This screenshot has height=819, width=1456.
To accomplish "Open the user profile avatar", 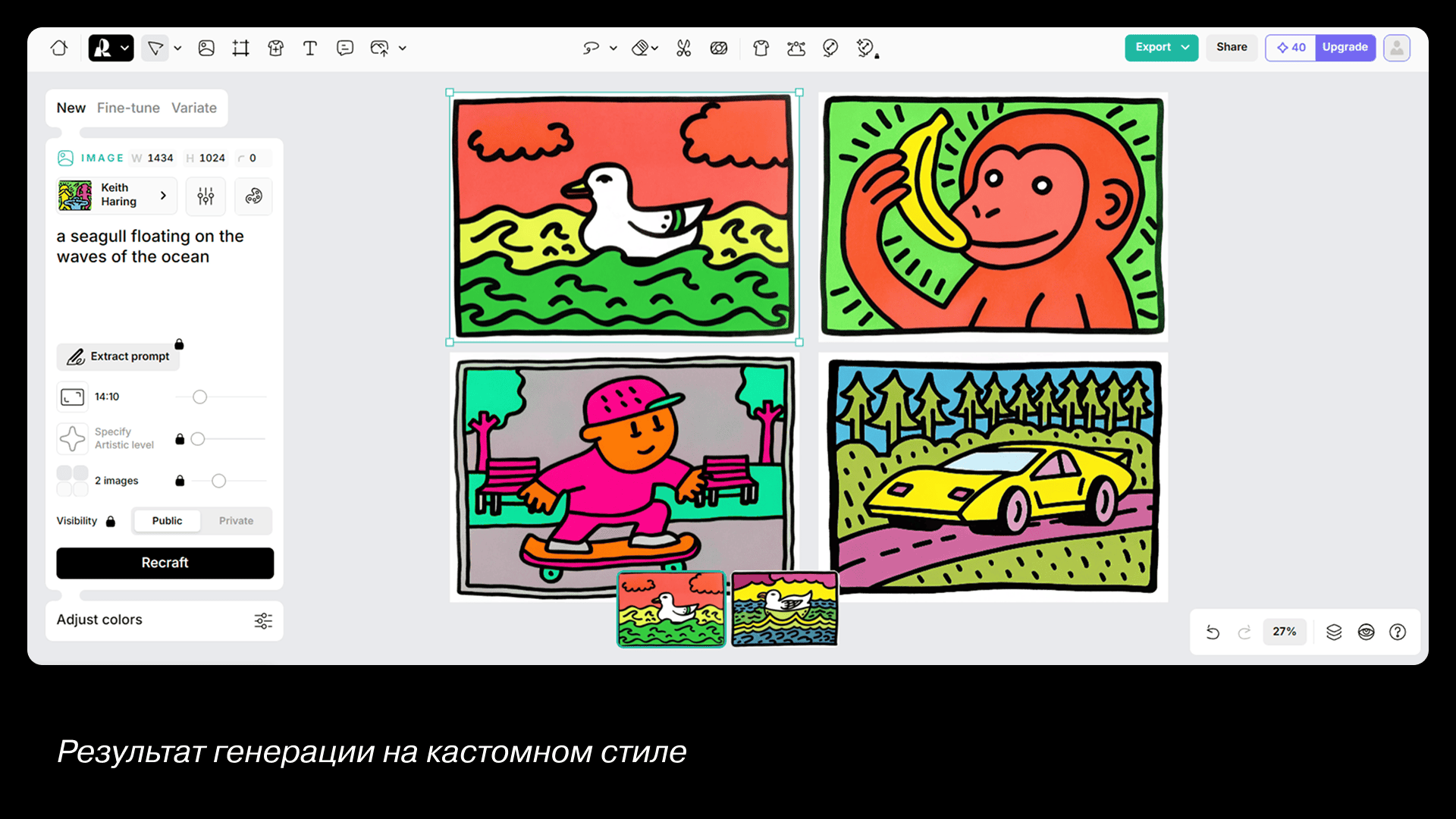I will pos(1396,47).
